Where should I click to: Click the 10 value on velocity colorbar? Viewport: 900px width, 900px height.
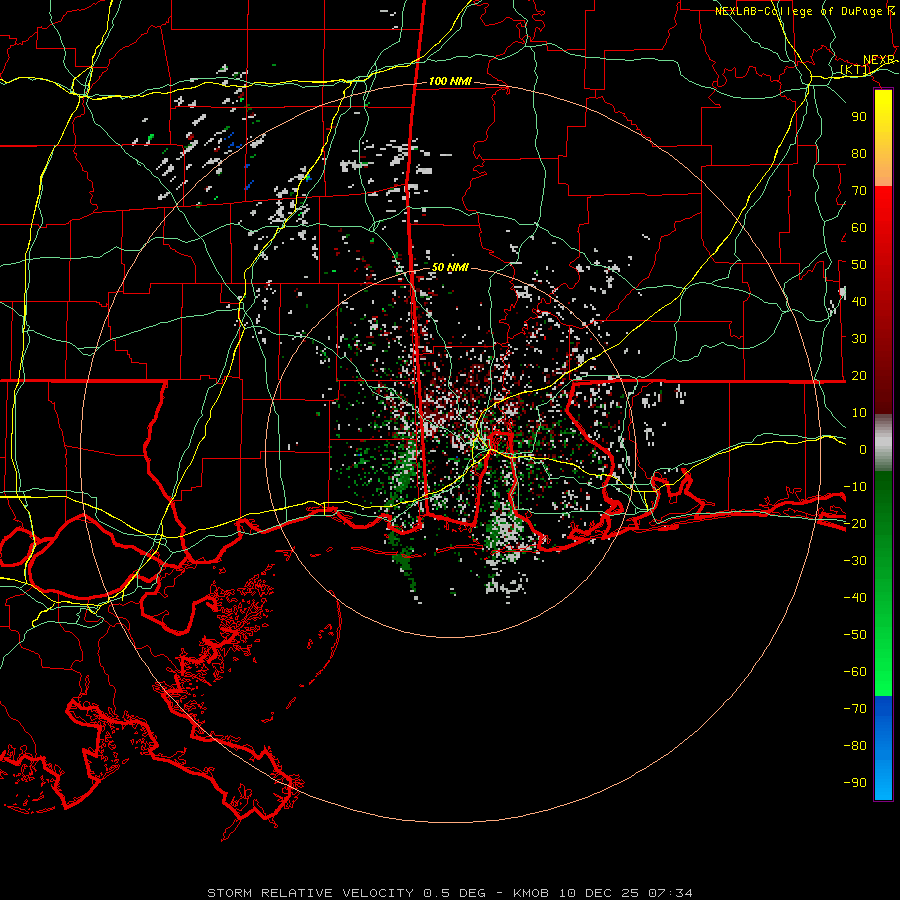859,413
